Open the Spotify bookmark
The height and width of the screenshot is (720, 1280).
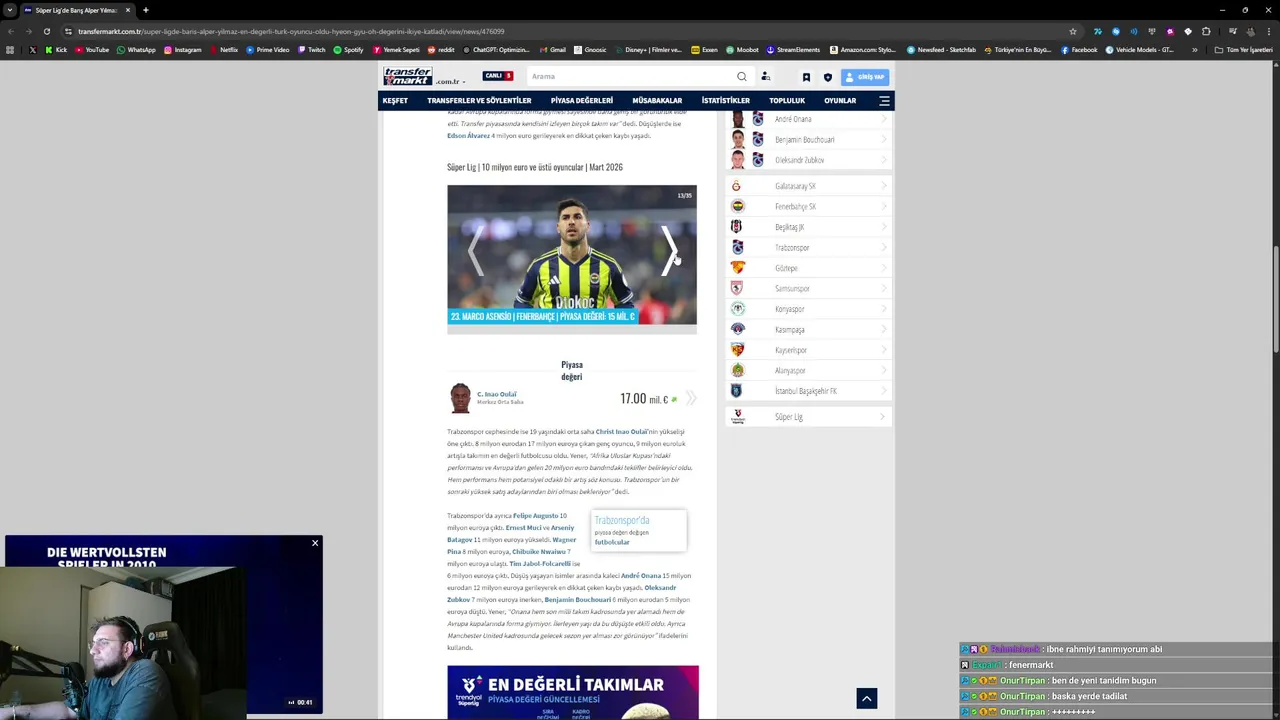[x=348, y=50]
